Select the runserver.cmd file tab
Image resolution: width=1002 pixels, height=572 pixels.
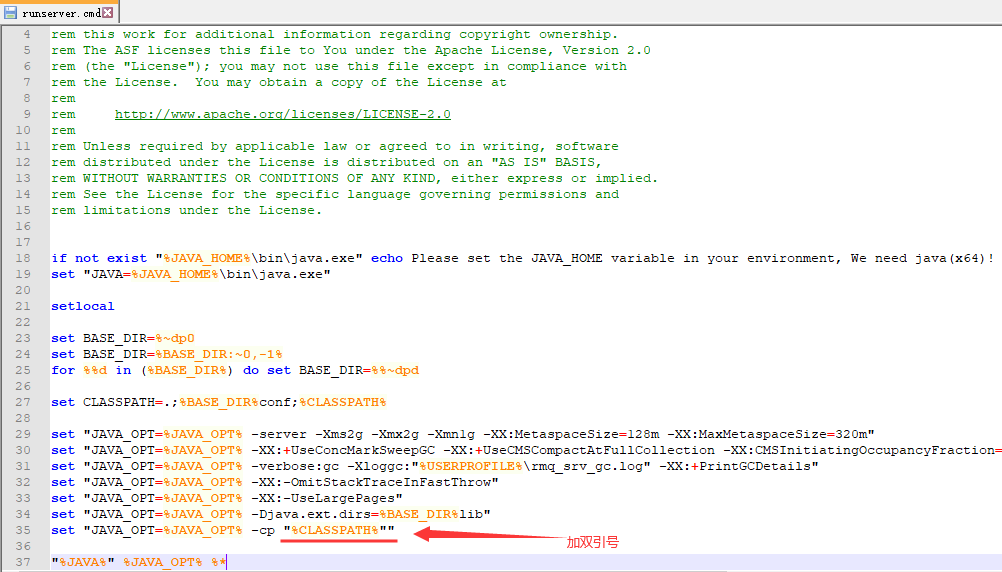tap(60, 12)
